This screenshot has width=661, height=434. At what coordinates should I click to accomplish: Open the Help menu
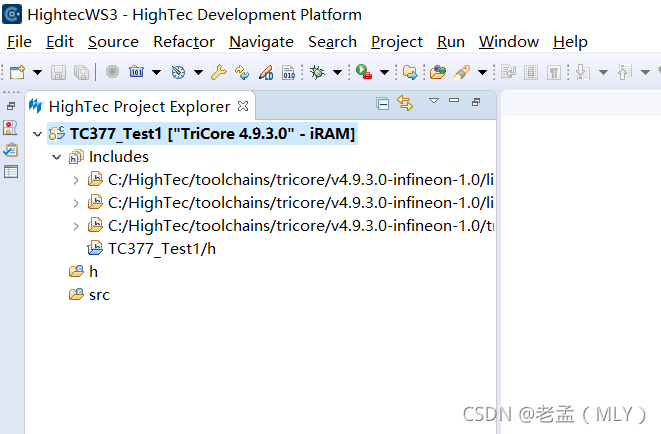[x=570, y=42]
